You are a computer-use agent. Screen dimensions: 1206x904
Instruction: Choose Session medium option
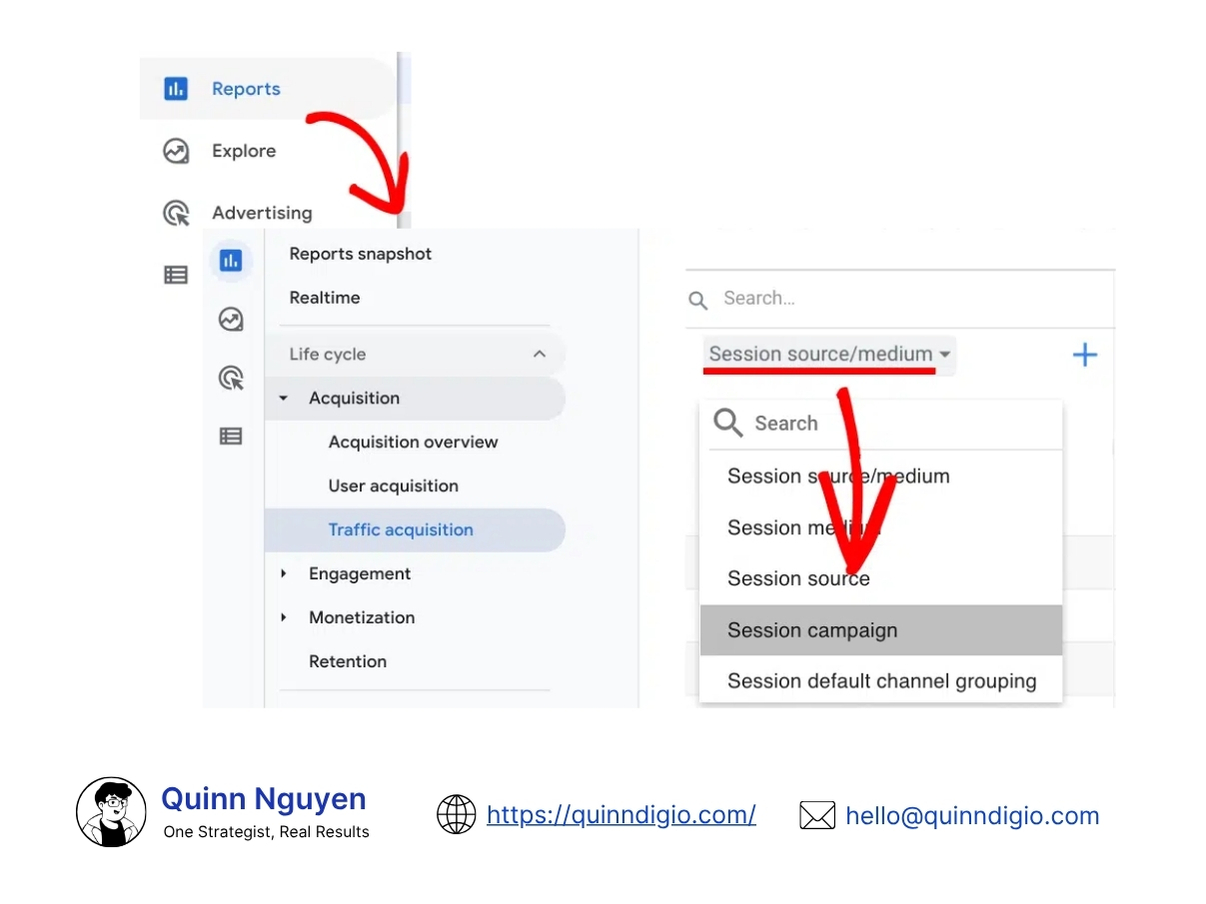(x=881, y=528)
